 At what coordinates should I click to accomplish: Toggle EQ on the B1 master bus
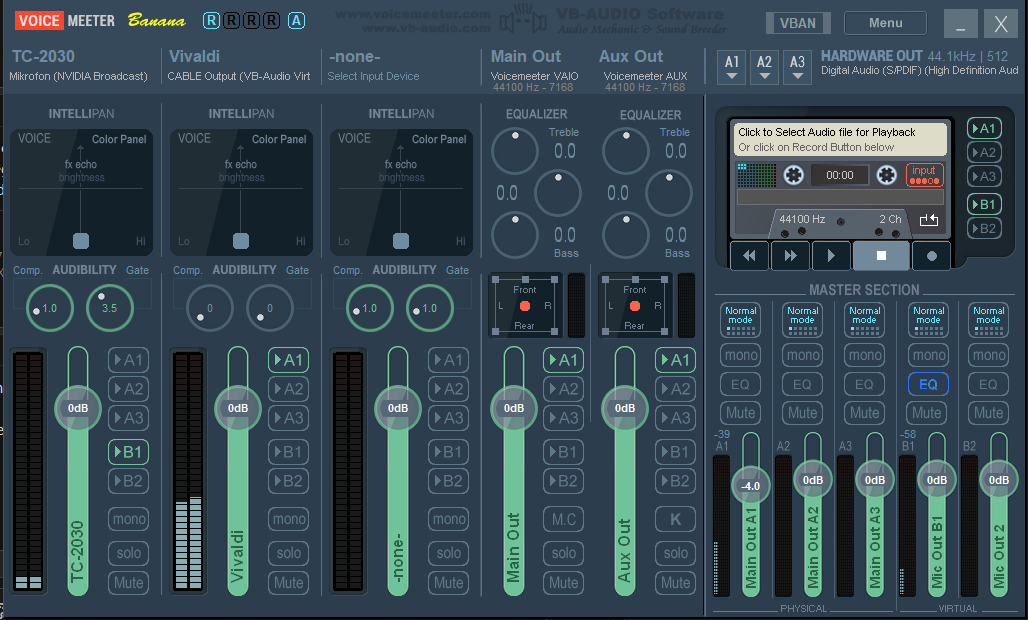(x=928, y=384)
